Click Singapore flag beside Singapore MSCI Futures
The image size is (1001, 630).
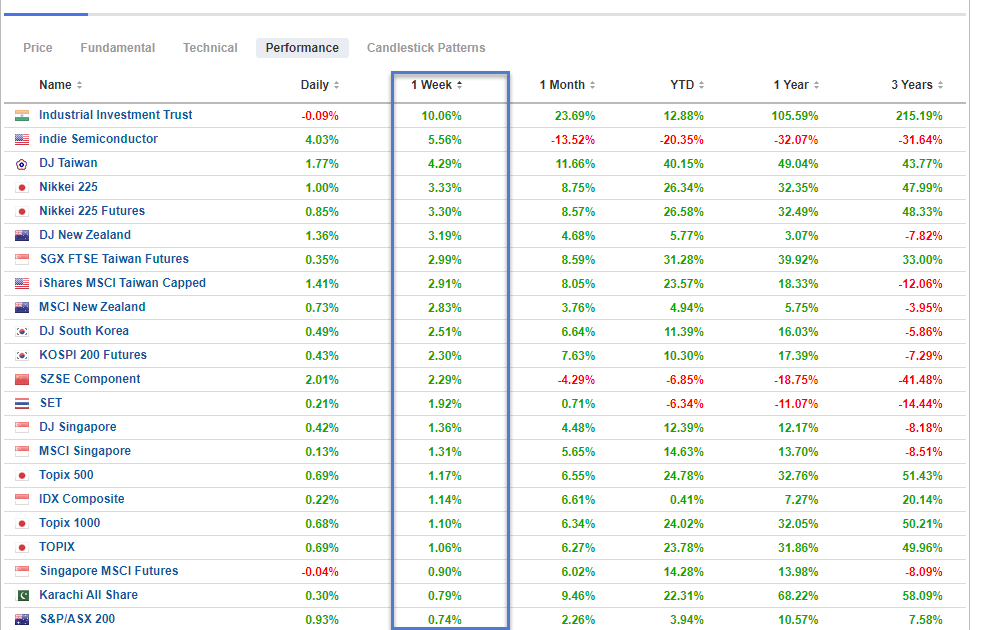(x=22, y=571)
